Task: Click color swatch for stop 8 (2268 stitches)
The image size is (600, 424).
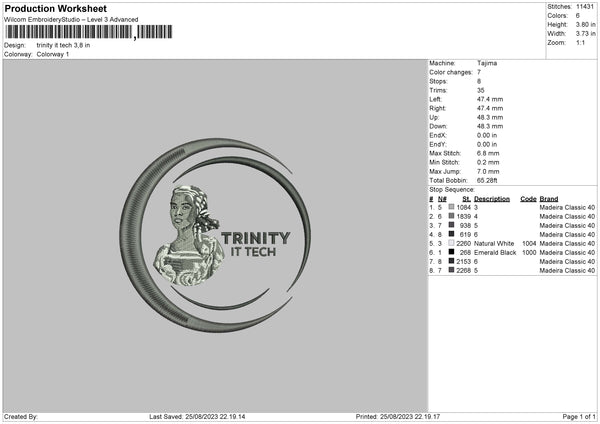Action: pos(452,270)
